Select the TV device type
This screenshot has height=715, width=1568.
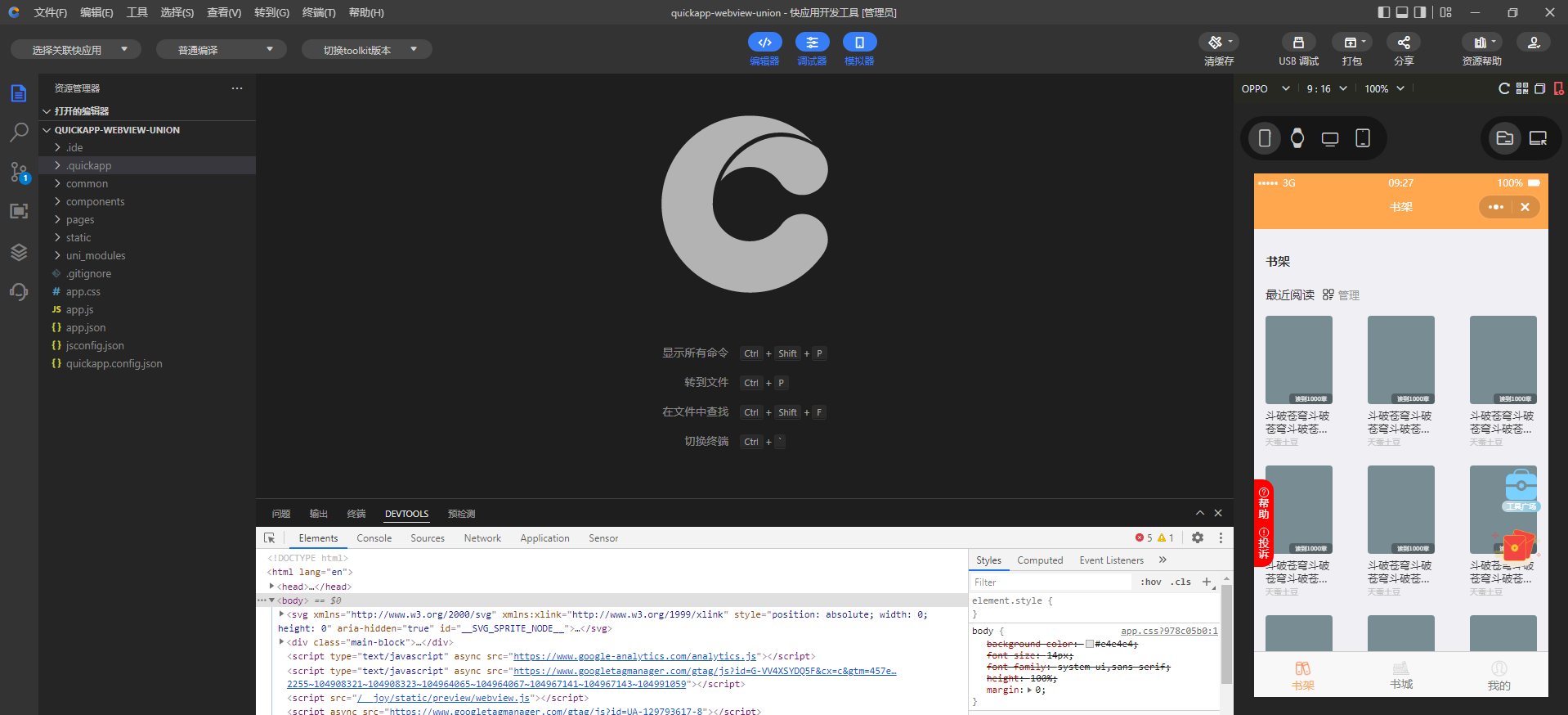tap(1330, 138)
